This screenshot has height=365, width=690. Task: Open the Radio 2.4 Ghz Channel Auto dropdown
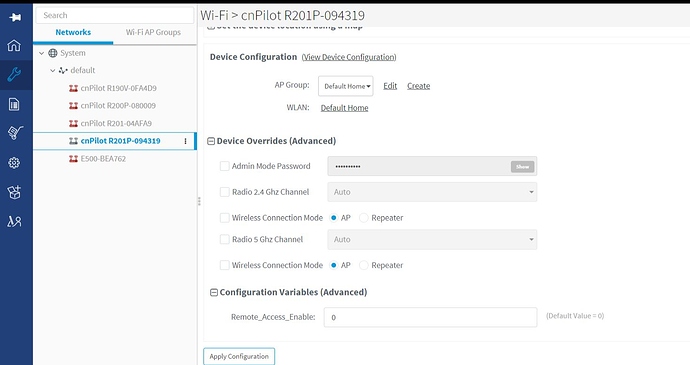432,192
